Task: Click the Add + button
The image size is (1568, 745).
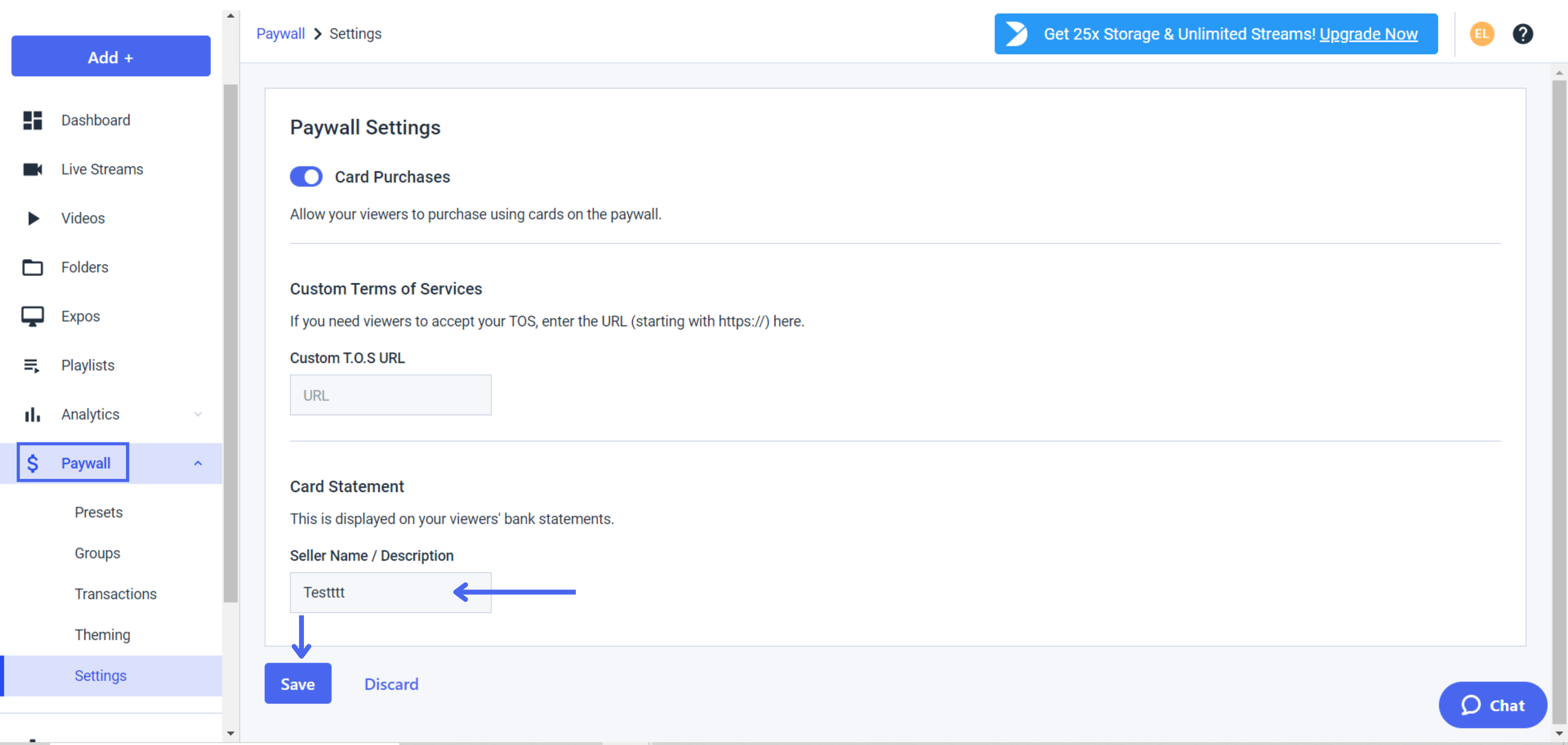Action: tap(111, 56)
